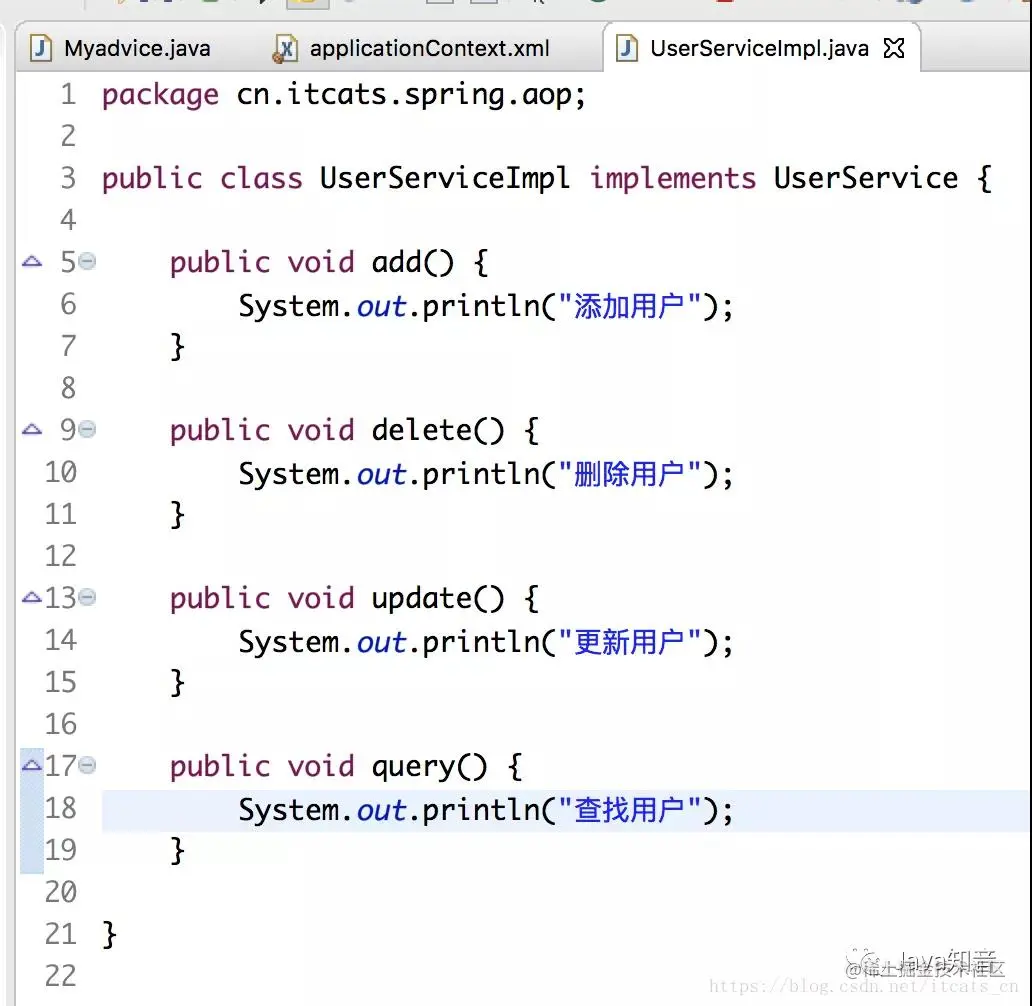The height and width of the screenshot is (1006, 1032).
Task: Click the implements marker beside line 5
Action: tap(32, 262)
